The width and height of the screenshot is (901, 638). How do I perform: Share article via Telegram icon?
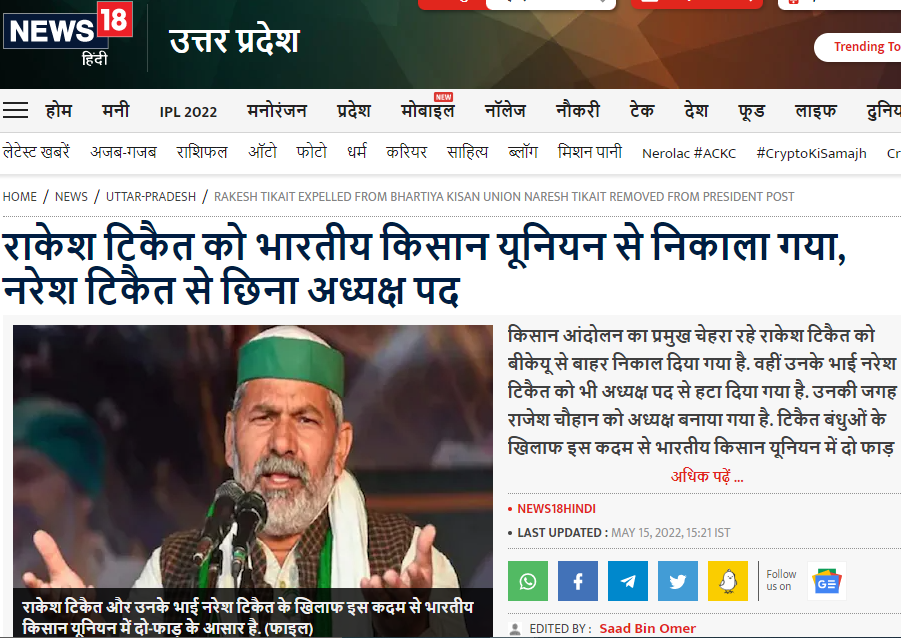(x=627, y=581)
